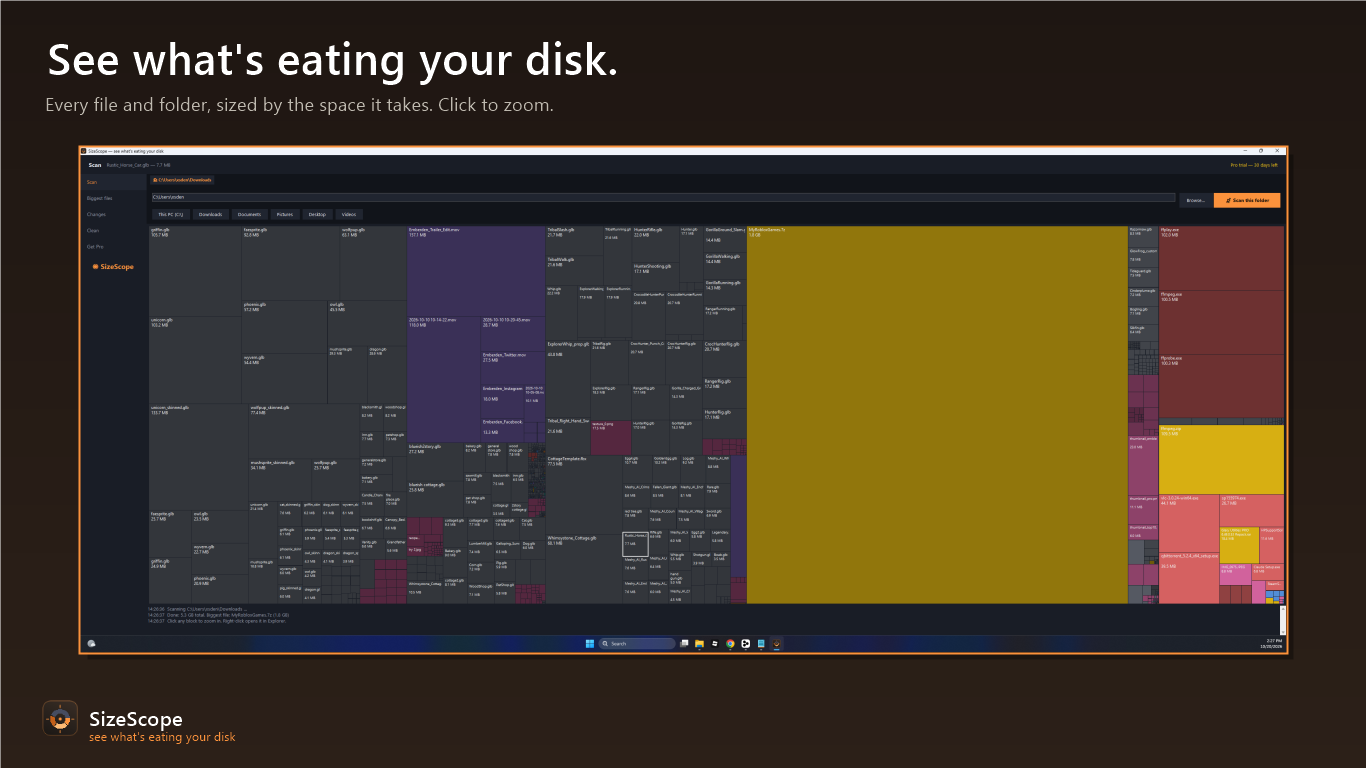This screenshot has height=768, width=1366.
Task: Zoom into the ffplay.exe block
Action: tap(1221, 258)
